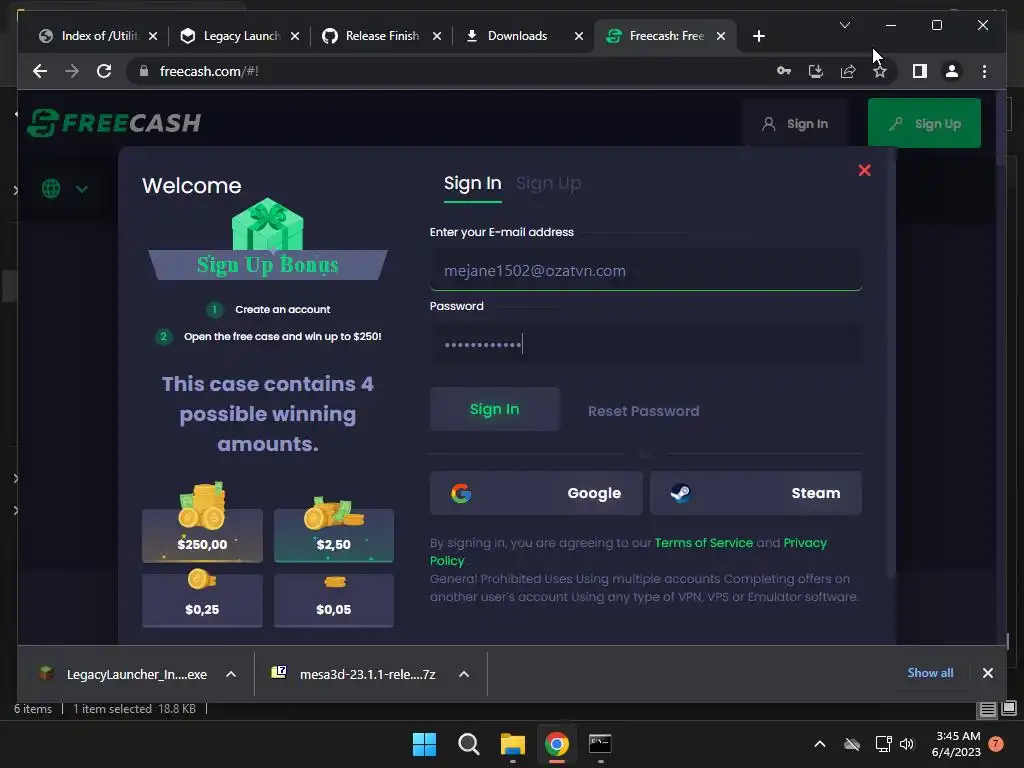
Task: Click the E-mail address input field
Action: click(x=645, y=270)
